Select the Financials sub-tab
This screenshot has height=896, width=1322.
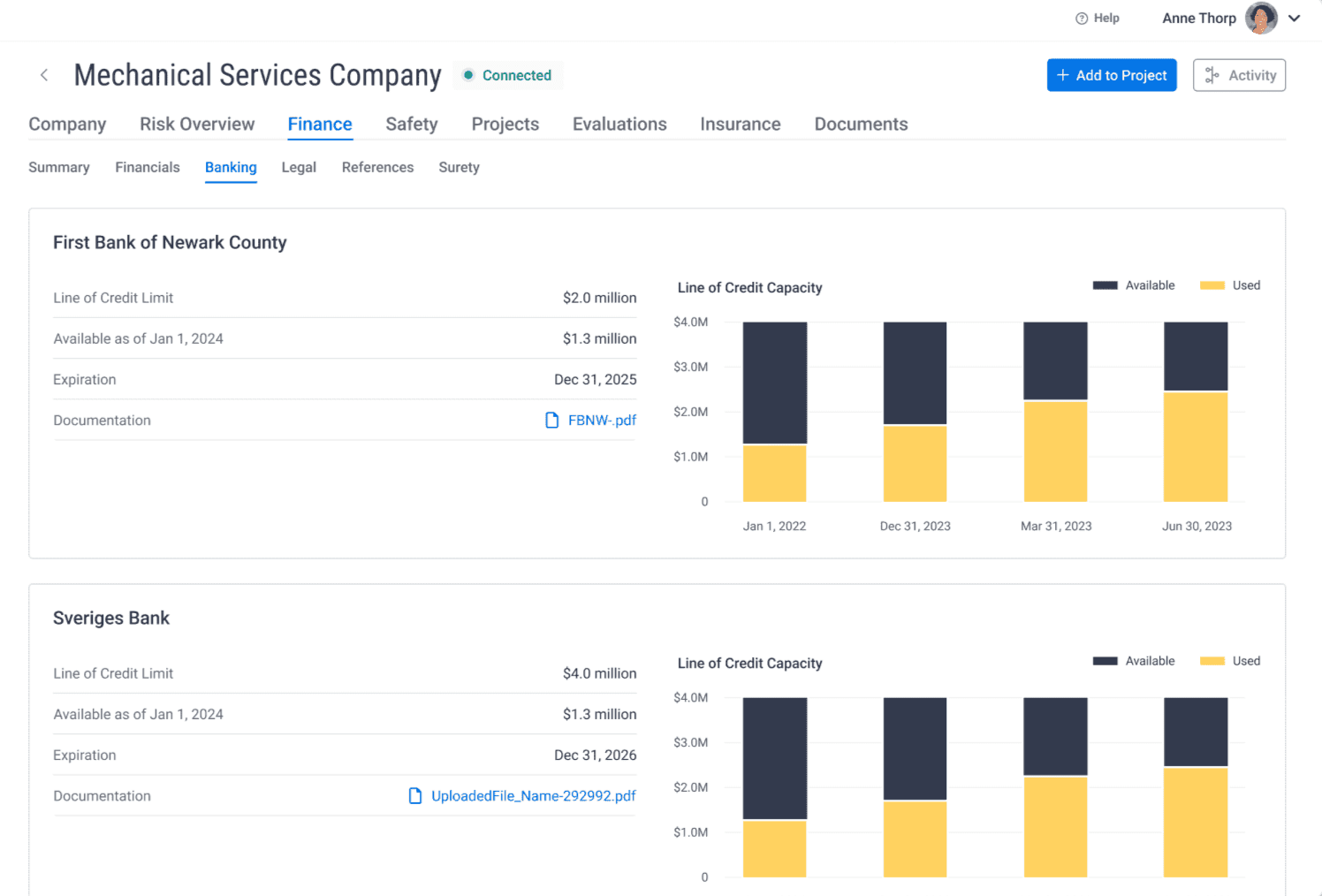[x=148, y=168]
